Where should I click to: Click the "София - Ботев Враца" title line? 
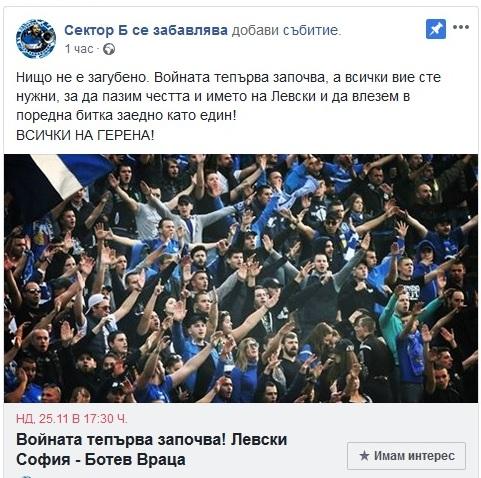(x=101, y=460)
